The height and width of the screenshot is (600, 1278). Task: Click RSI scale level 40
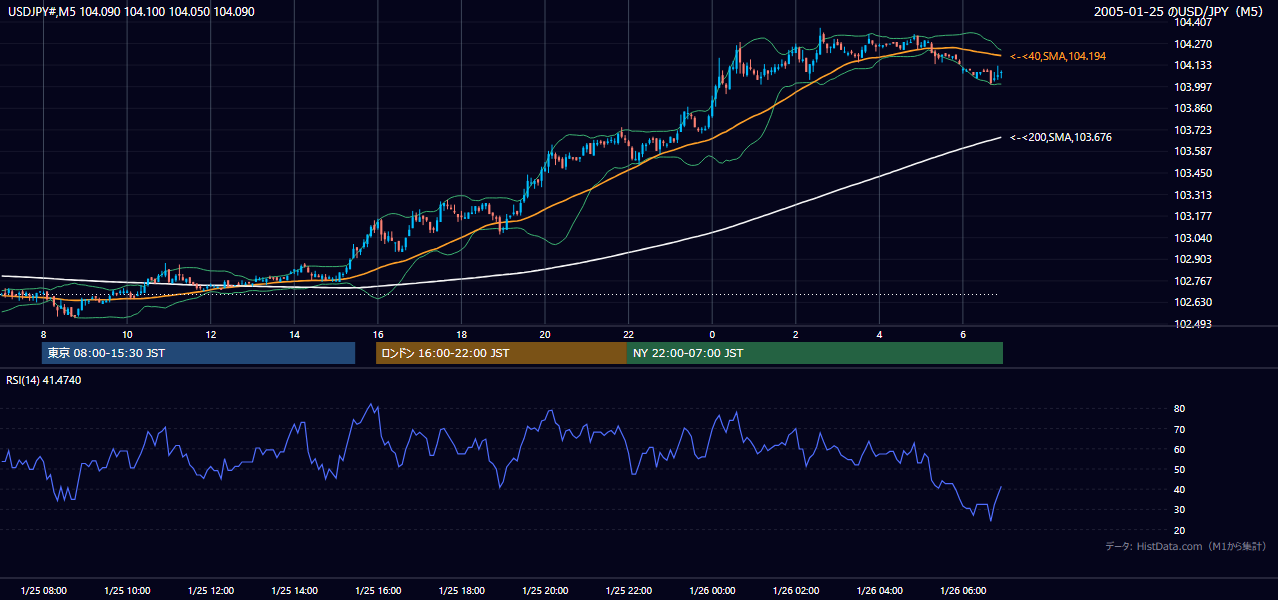(1180, 489)
